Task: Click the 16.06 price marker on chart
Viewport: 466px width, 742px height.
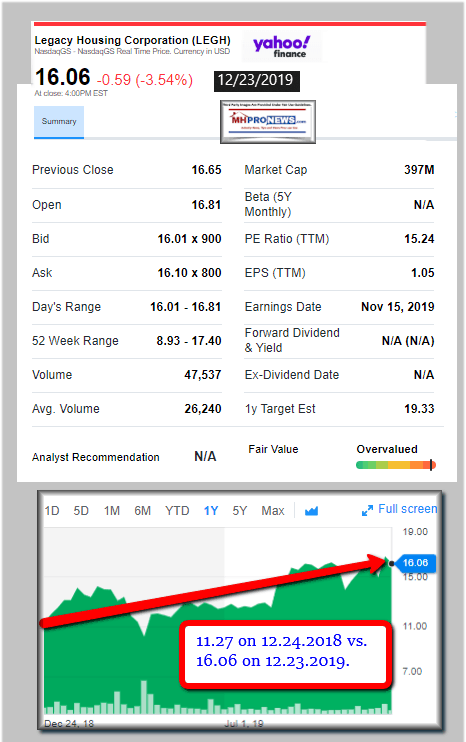Action: [415, 563]
